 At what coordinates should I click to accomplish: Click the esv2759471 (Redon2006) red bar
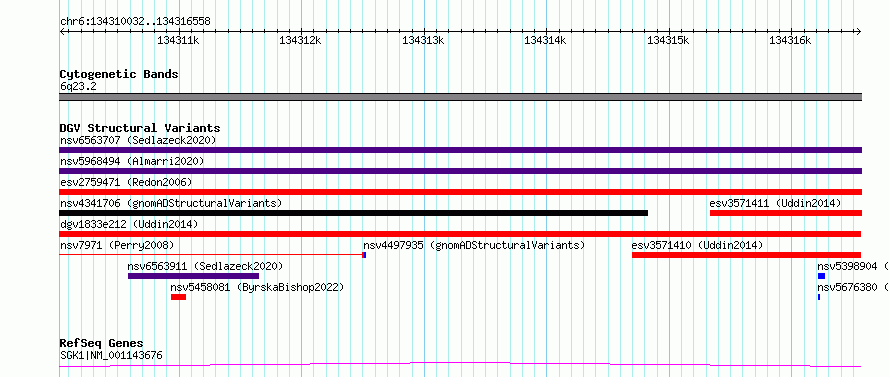click(460, 192)
